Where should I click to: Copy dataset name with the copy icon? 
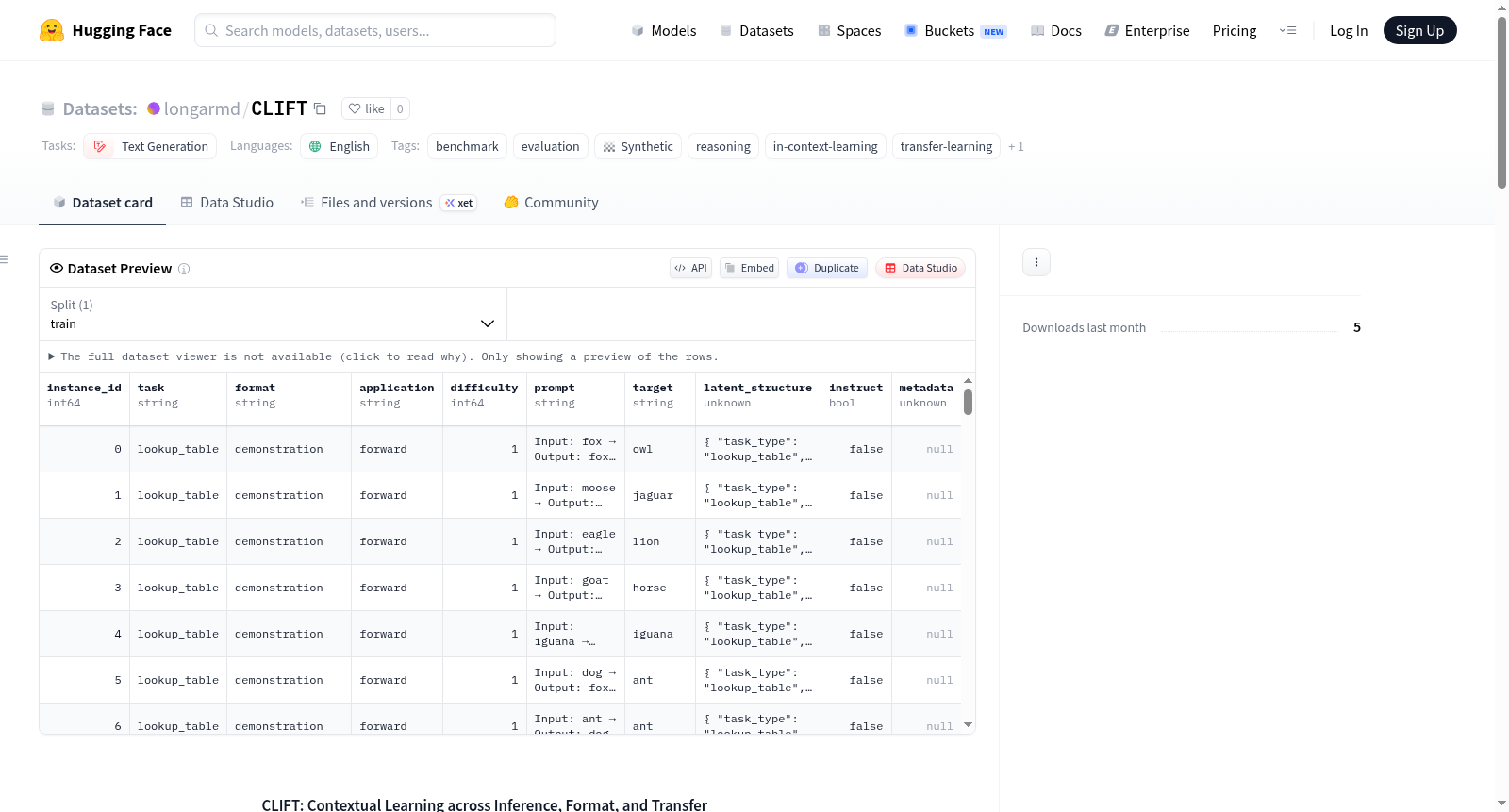pyautogui.click(x=320, y=108)
